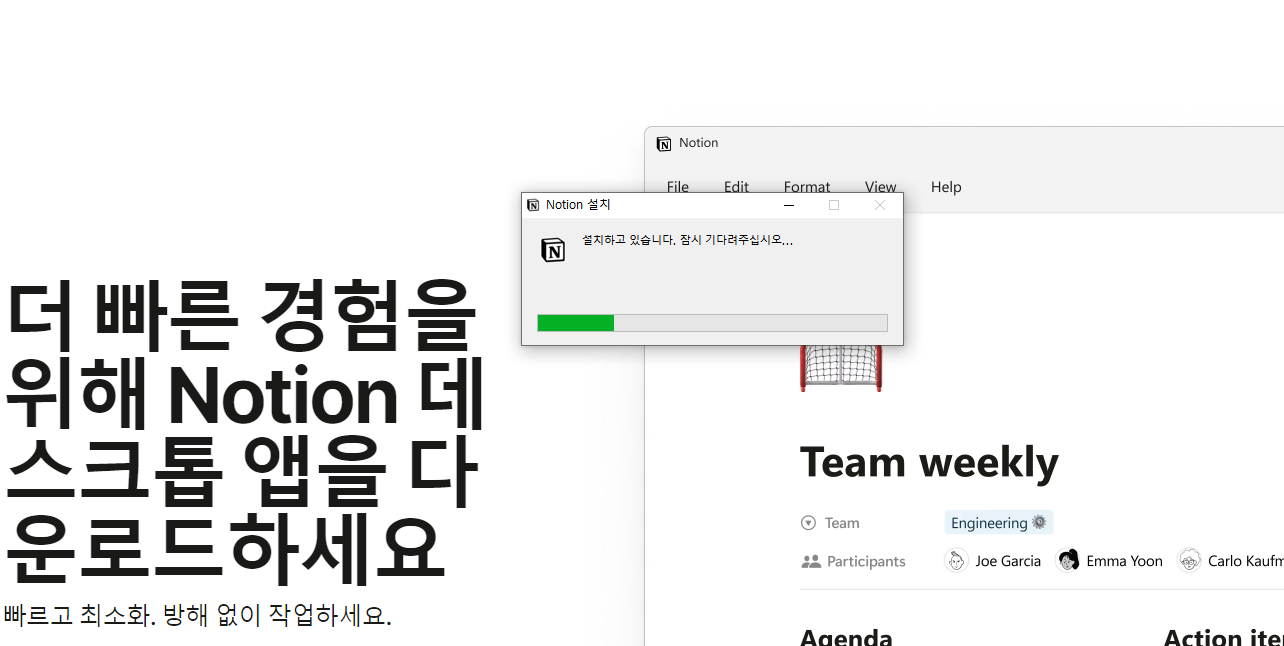Click the disabled maximize button of installer

pos(834,205)
